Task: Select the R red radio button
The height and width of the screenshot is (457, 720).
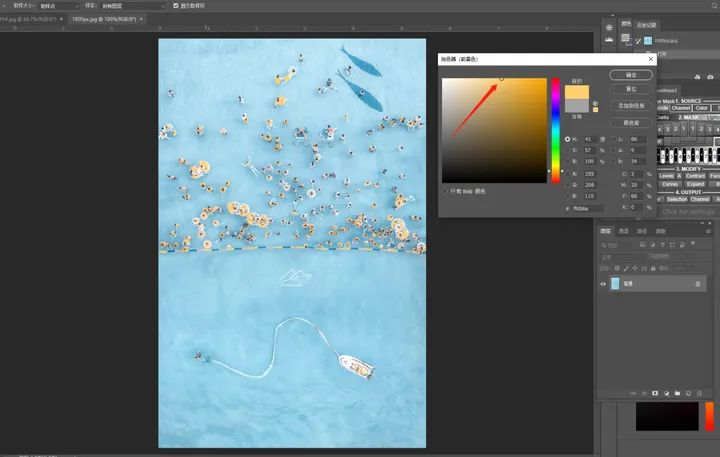Action: pyautogui.click(x=568, y=174)
